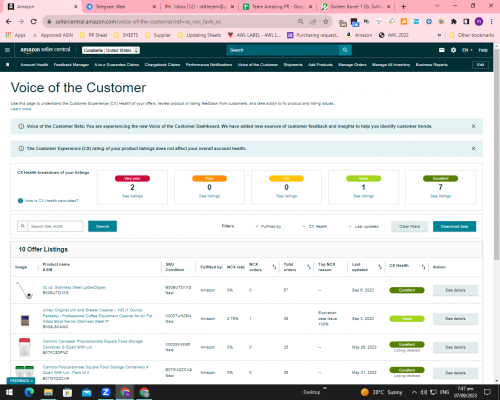Open Windows Start menu

(x=9, y=392)
